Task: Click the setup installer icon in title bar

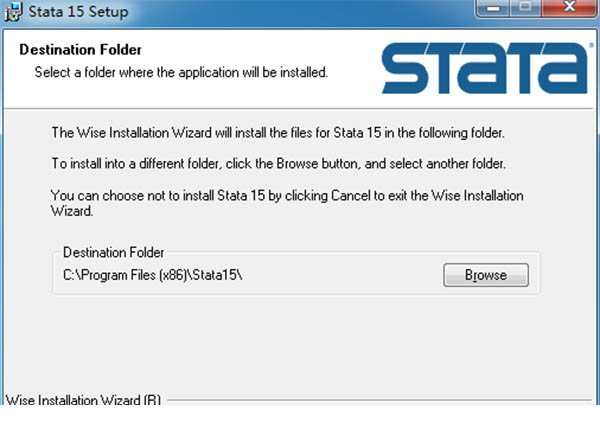Action: pos(14,11)
